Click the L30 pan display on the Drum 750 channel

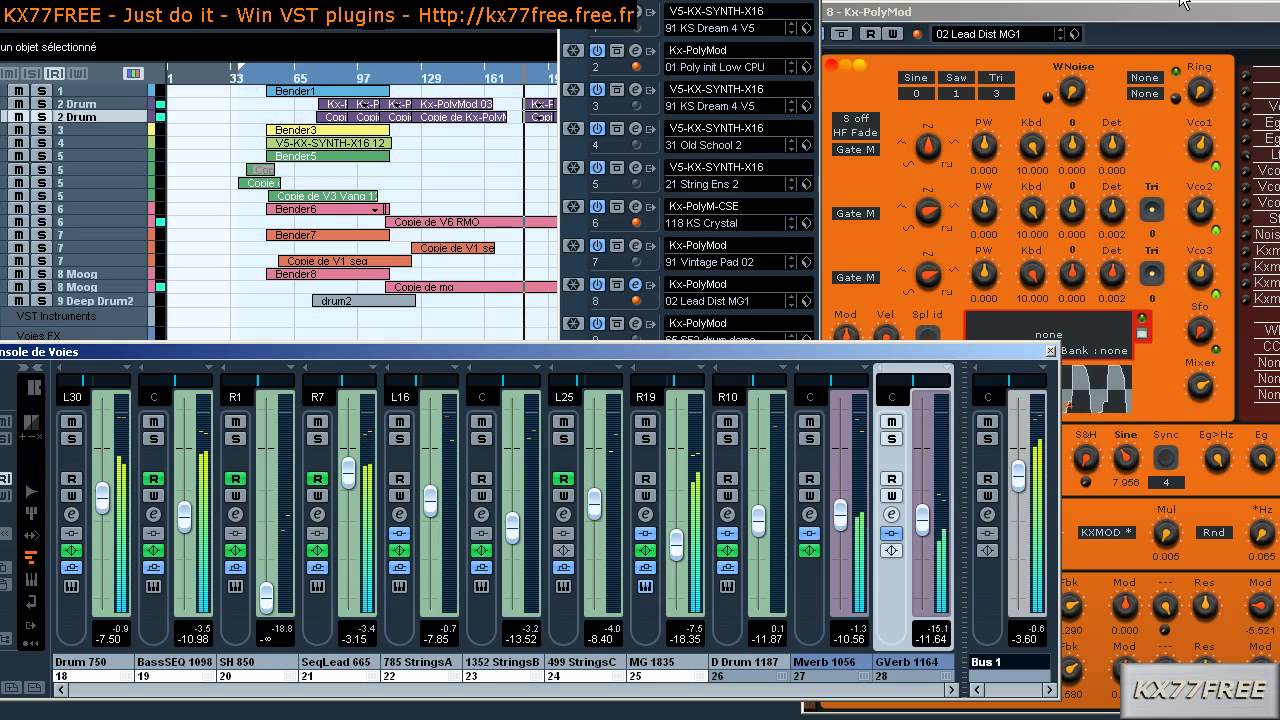[72, 397]
